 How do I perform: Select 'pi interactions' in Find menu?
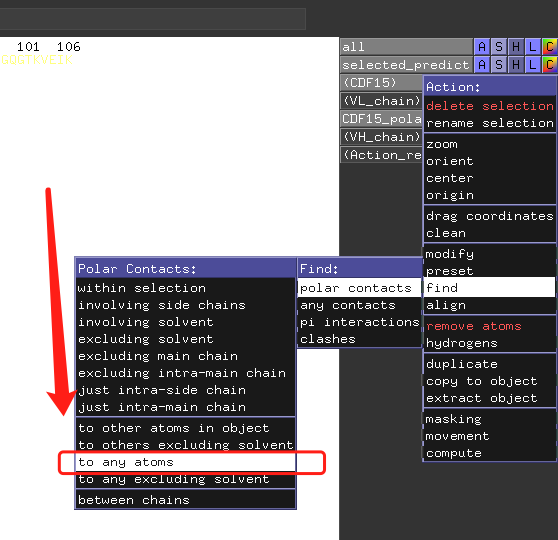click(359, 322)
